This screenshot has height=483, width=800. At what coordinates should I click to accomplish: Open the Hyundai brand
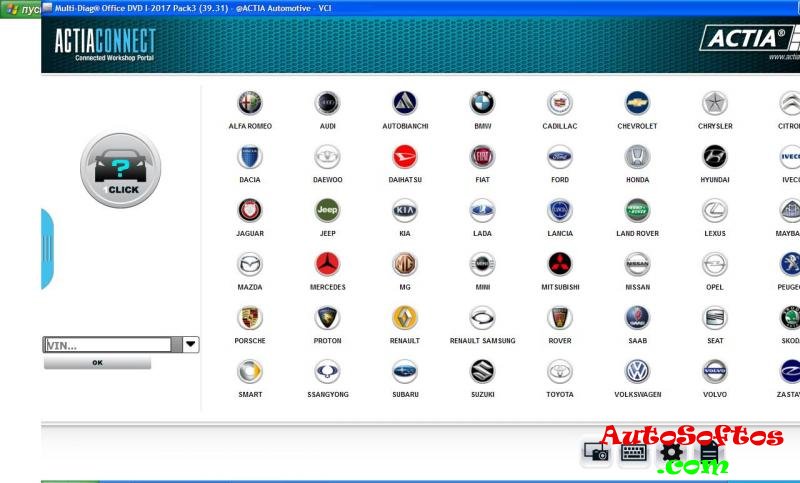point(715,157)
